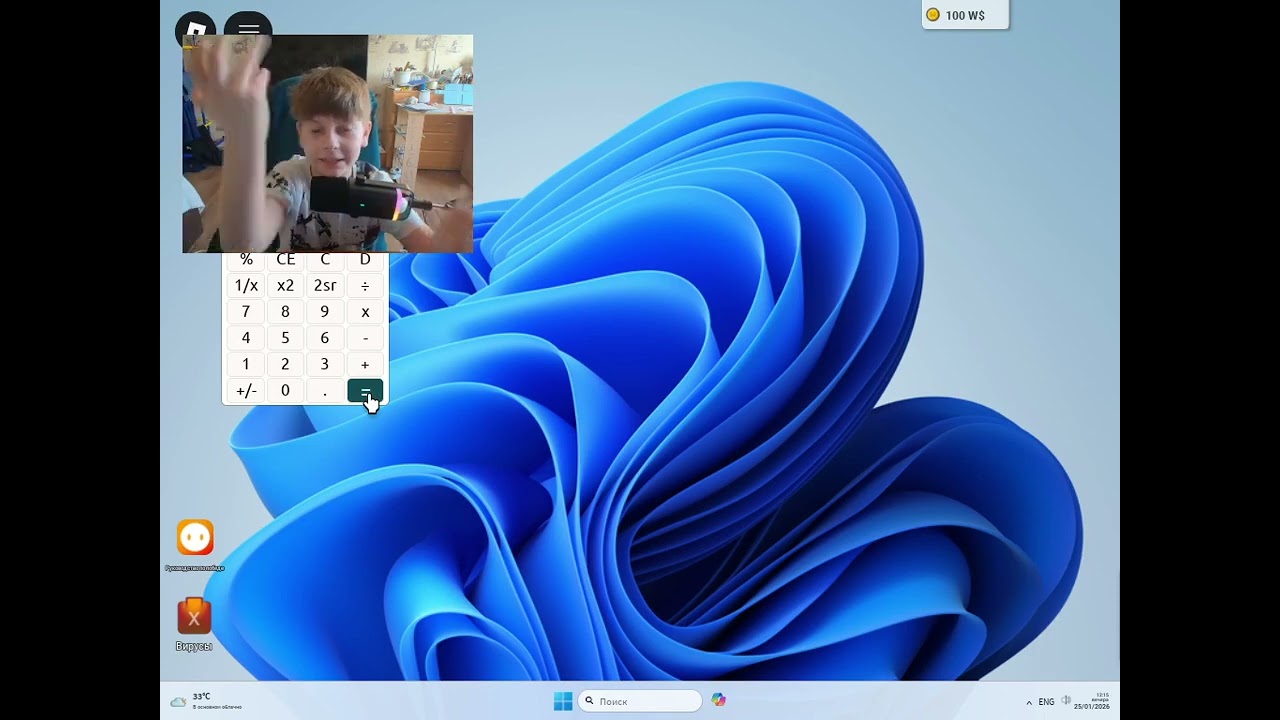Open the Windows Start button

[x=563, y=701]
